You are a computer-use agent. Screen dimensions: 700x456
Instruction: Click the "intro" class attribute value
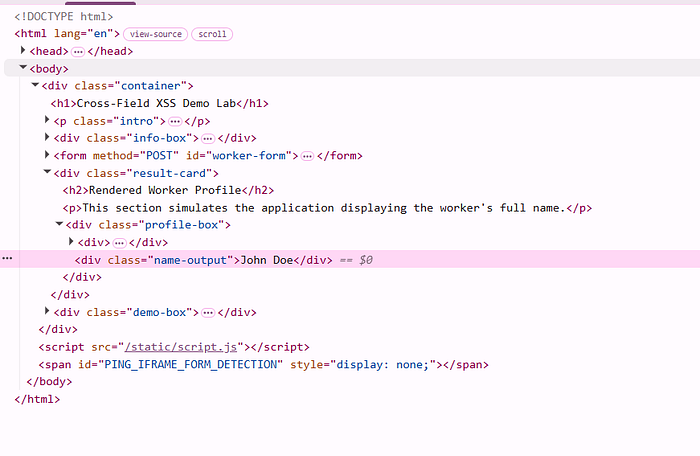coord(136,121)
